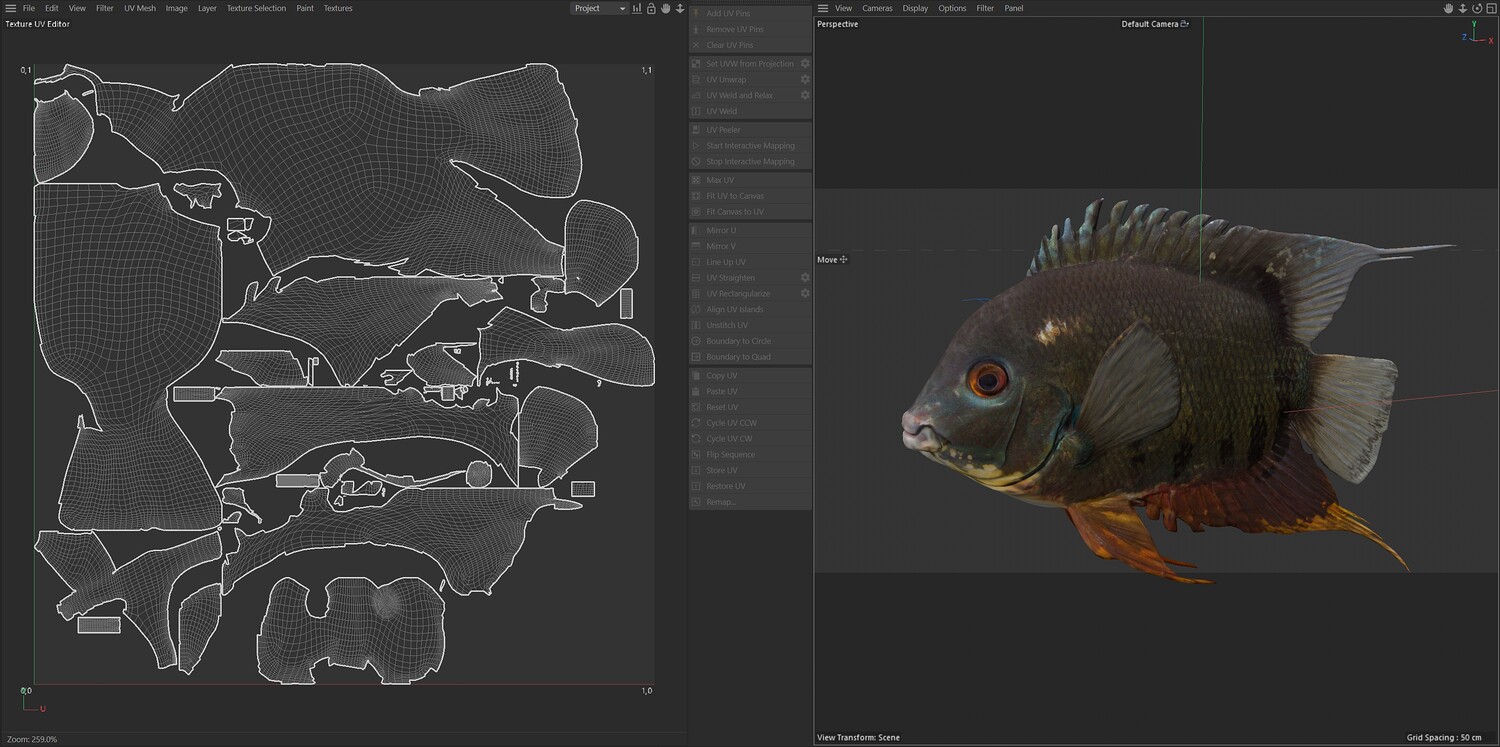
Task: Click the Flip Sequence icon
Action: point(696,455)
